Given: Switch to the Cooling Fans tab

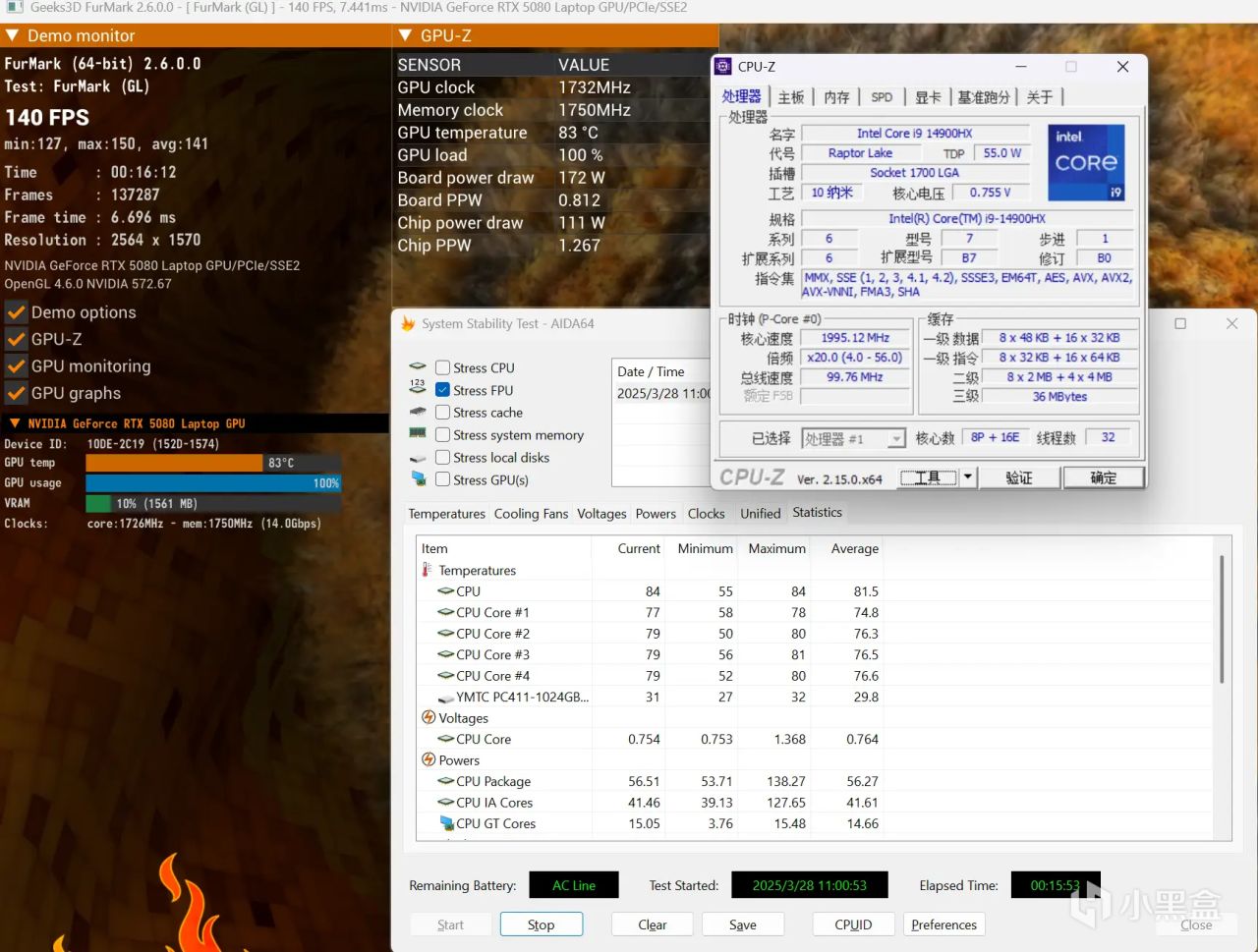Looking at the screenshot, I should click(531, 514).
